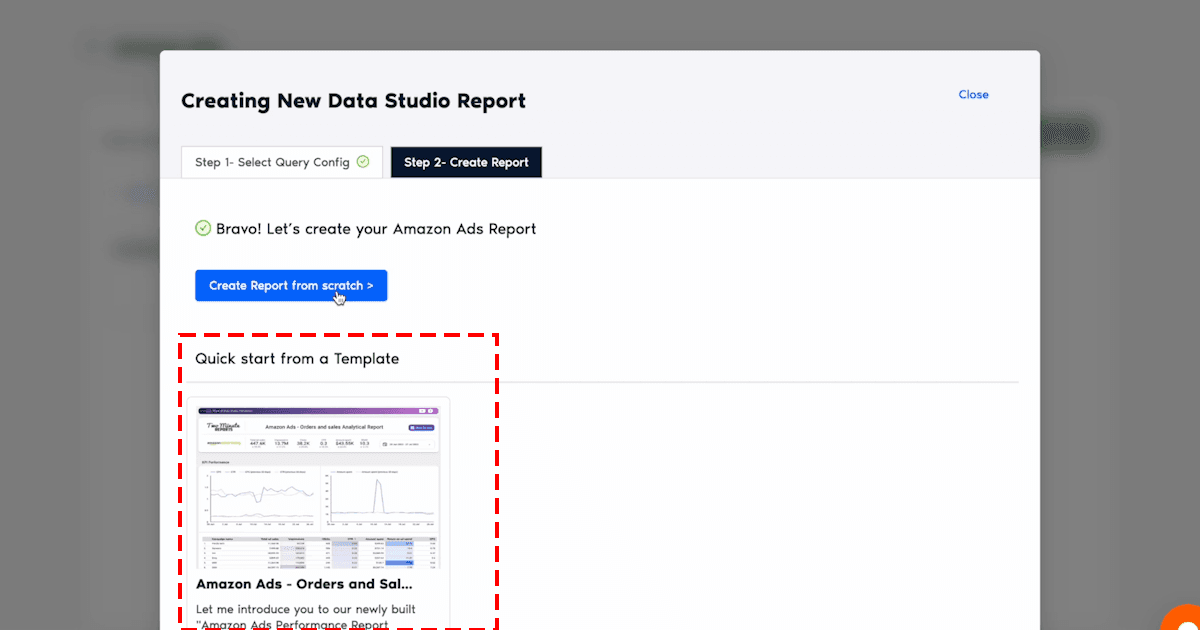Click the purple header bar in template preview

tap(318, 410)
